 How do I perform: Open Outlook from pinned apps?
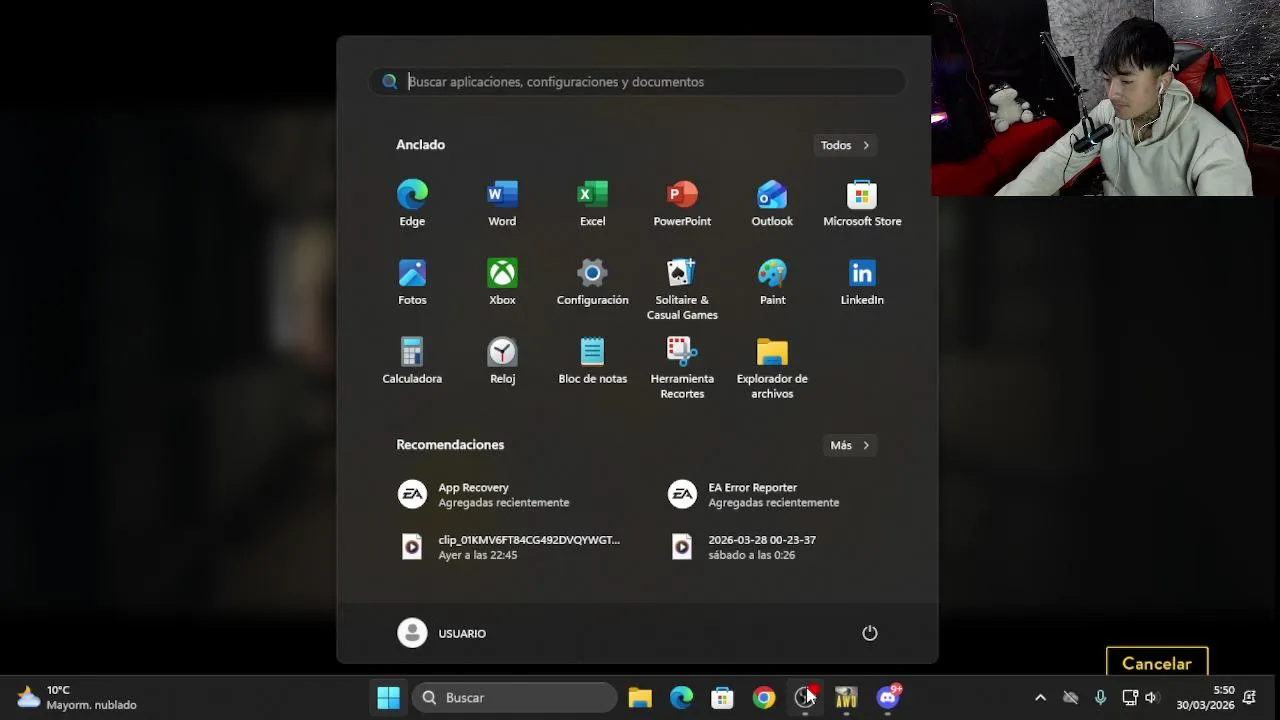[x=772, y=203]
